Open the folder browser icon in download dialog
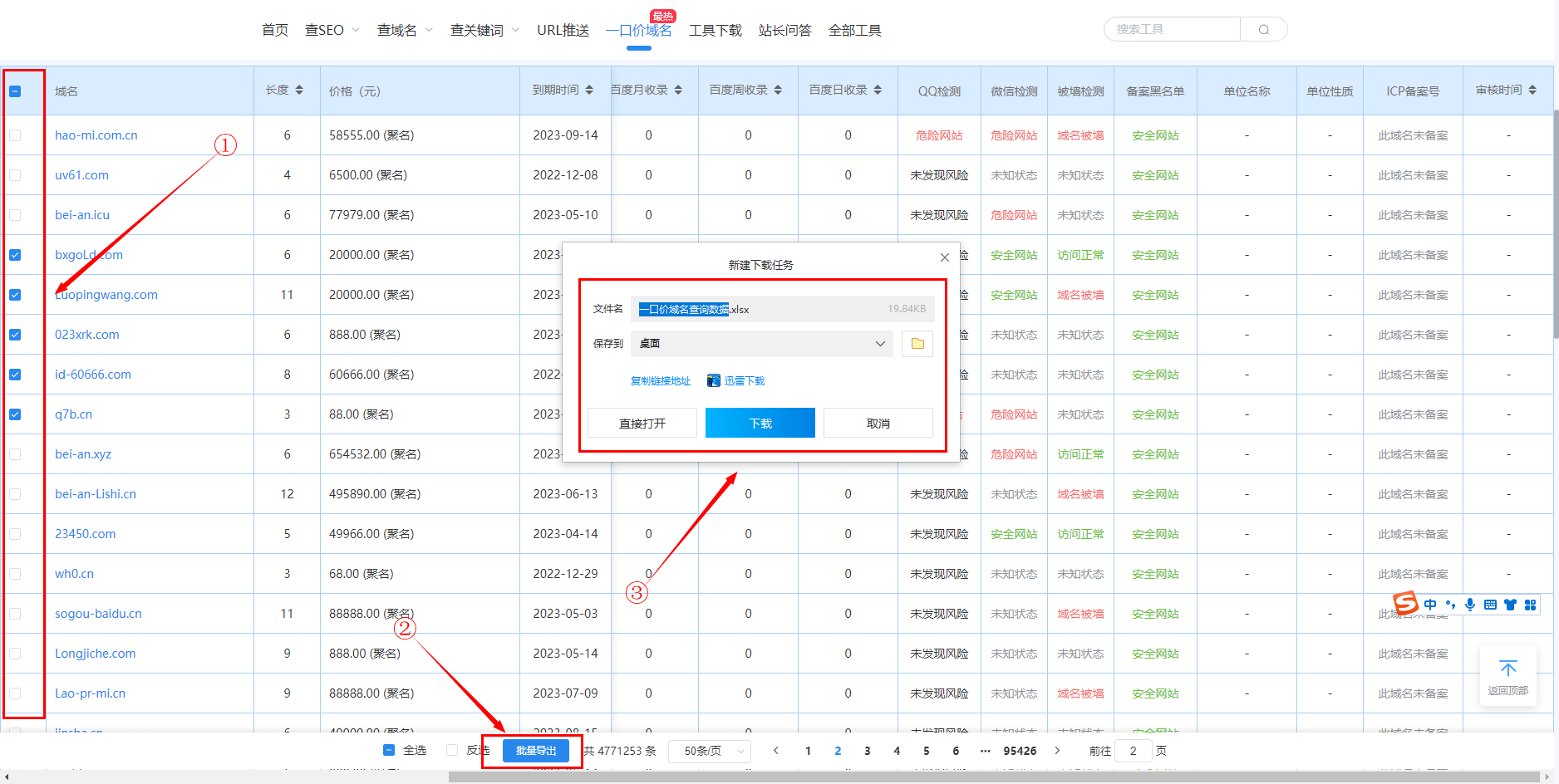The width and height of the screenshot is (1559, 784). (x=917, y=343)
